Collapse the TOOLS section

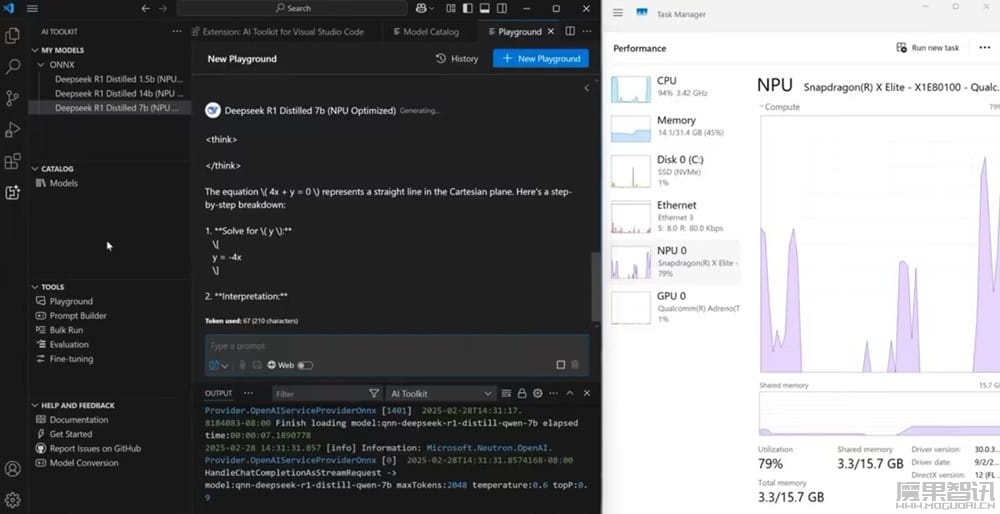[52, 287]
